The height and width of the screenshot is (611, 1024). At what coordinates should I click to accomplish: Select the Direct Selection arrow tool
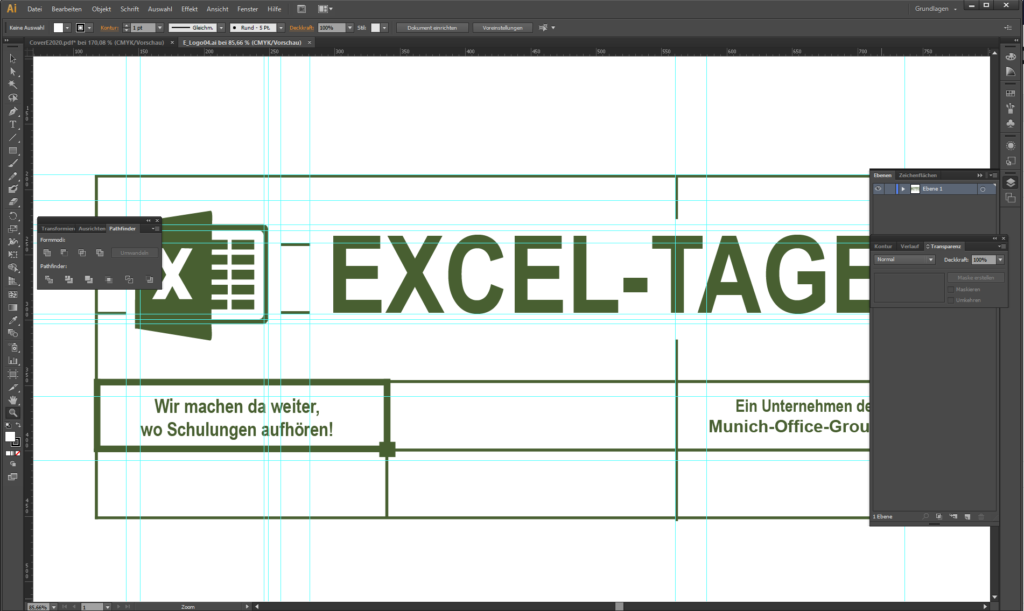13,72
